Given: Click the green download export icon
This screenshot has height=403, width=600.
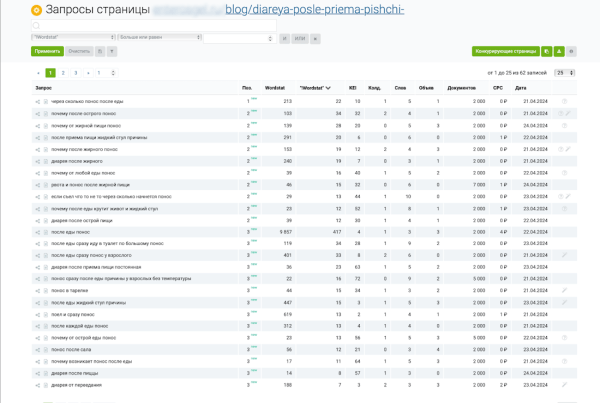Looking at the screenshot, I should click(x=558, y=50).
